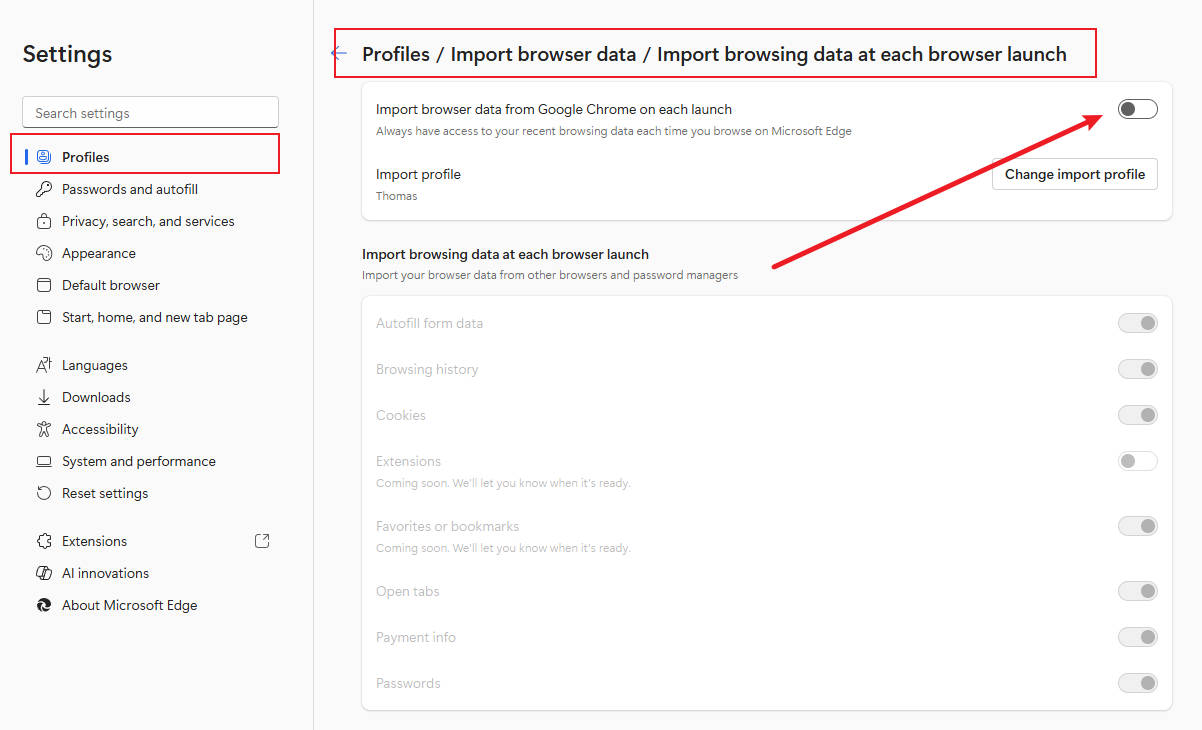The height and width of the screenshot is (730, 1202).
Task: Click the Accessibility person icon
Action: tap(43, 429)
